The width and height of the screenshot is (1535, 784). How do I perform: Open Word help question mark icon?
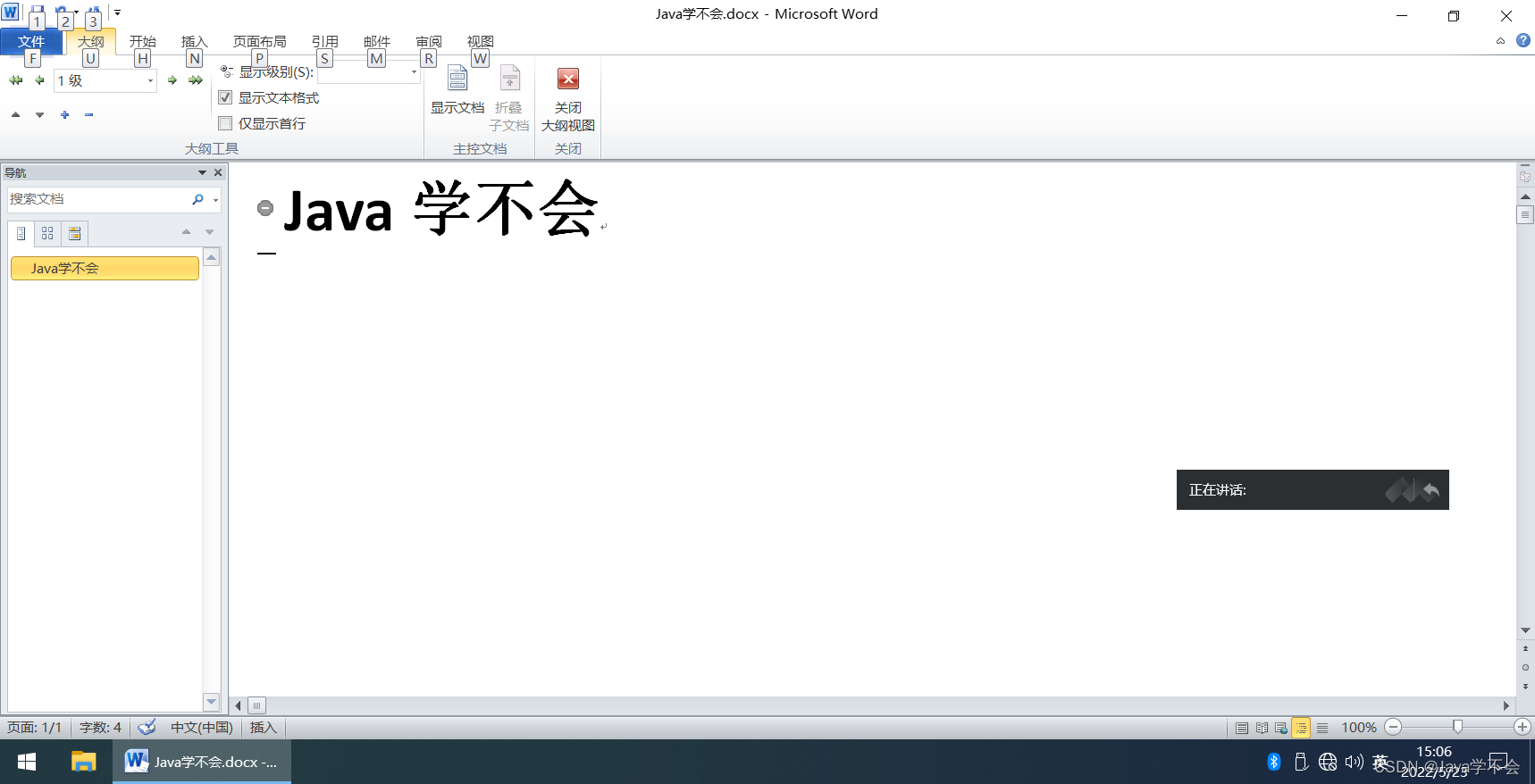1523,40
